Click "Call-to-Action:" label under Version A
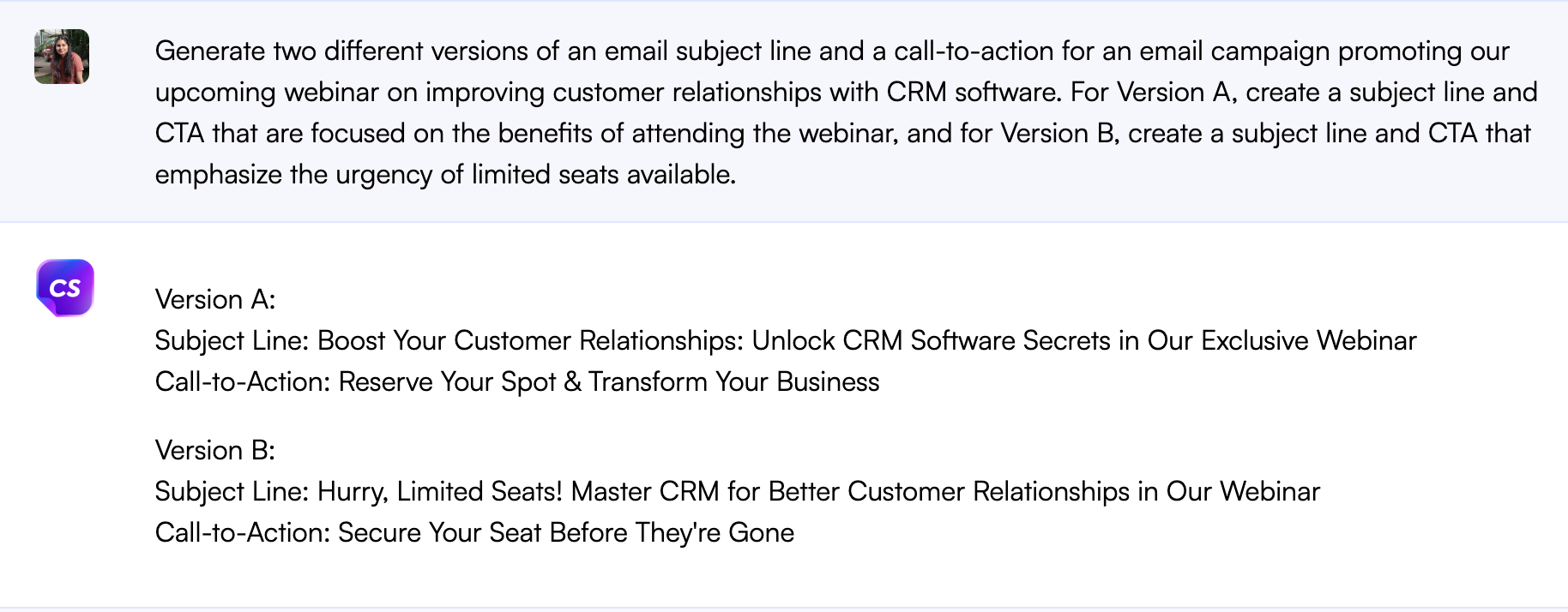 tap(243, 381)
